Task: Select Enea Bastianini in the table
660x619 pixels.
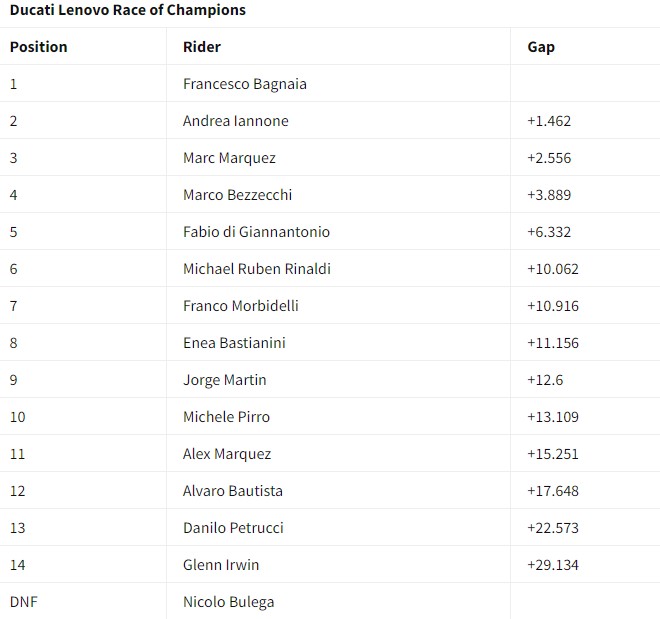Action: [x=234, y=343]
